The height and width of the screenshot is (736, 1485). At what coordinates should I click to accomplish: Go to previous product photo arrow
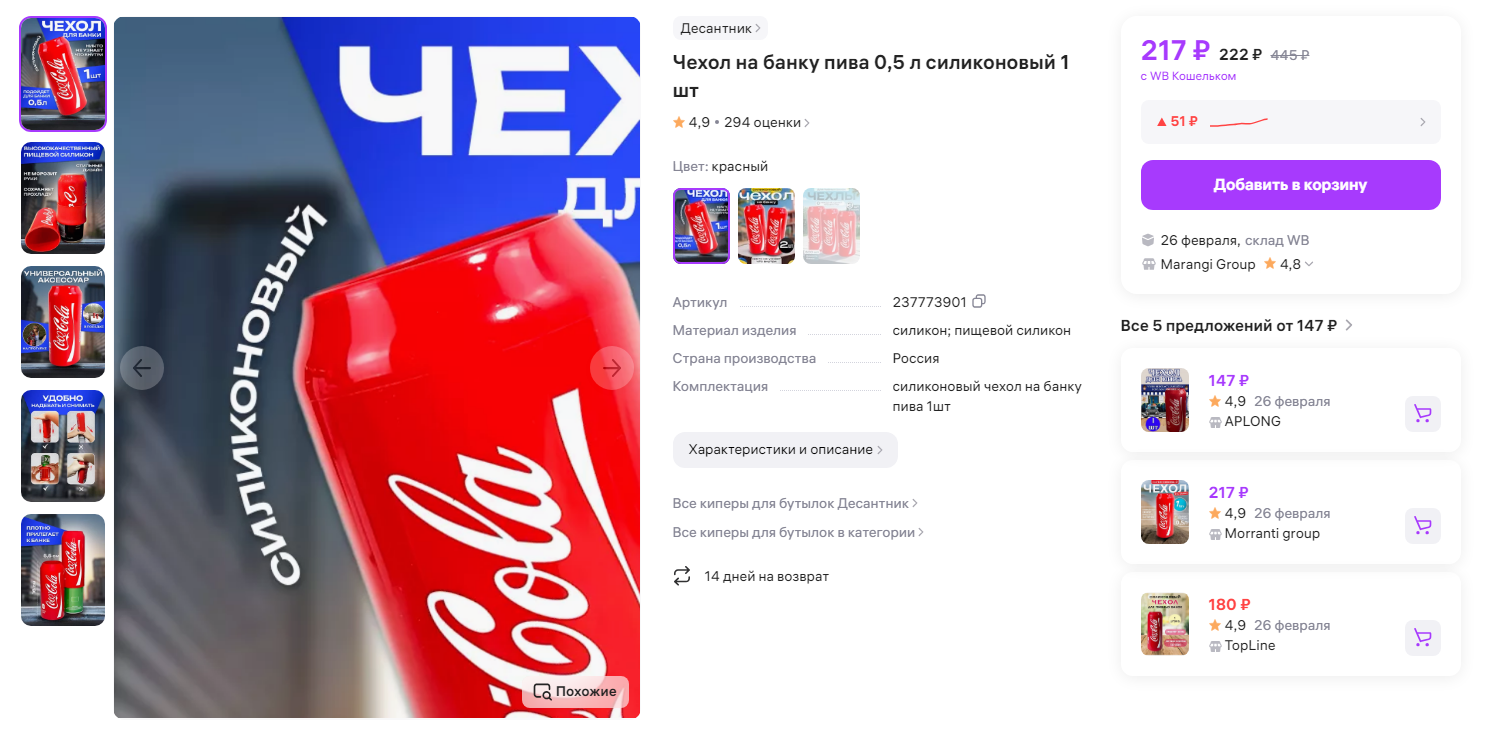coord(142,368)
